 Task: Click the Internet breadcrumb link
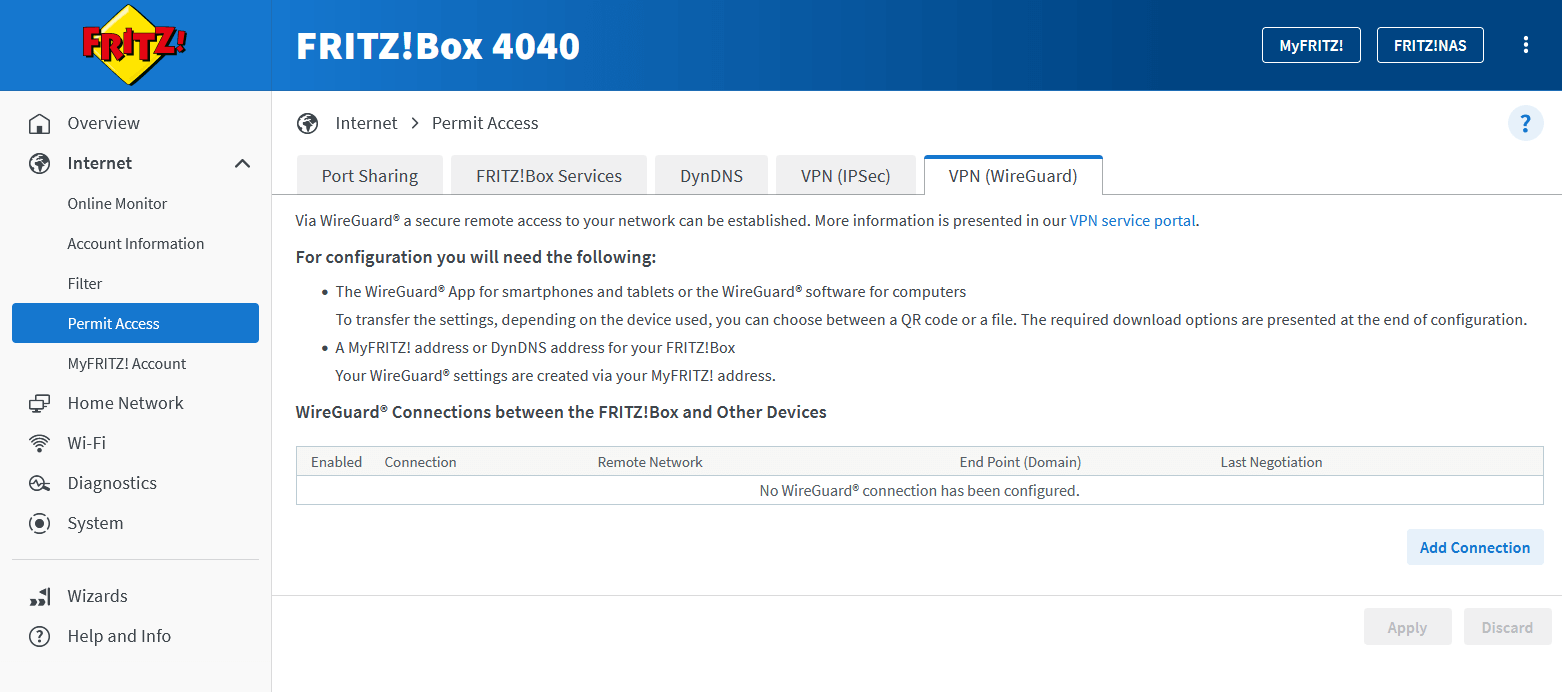click(x=366, y=123)
